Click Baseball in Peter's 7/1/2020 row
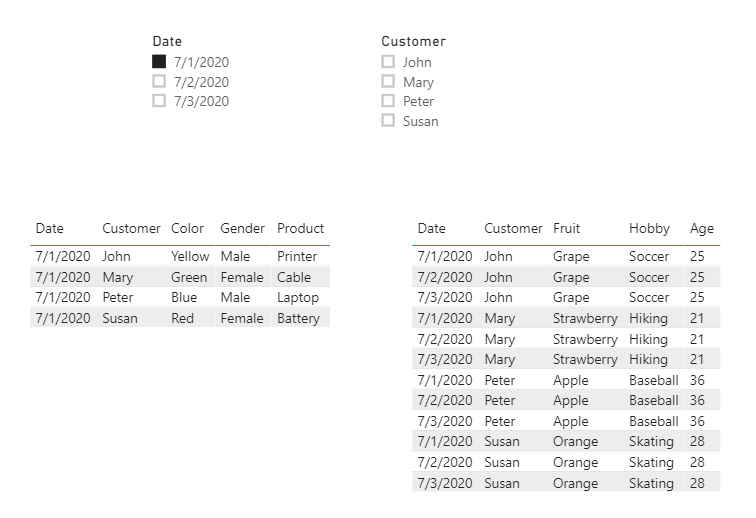 coord(654,380)
